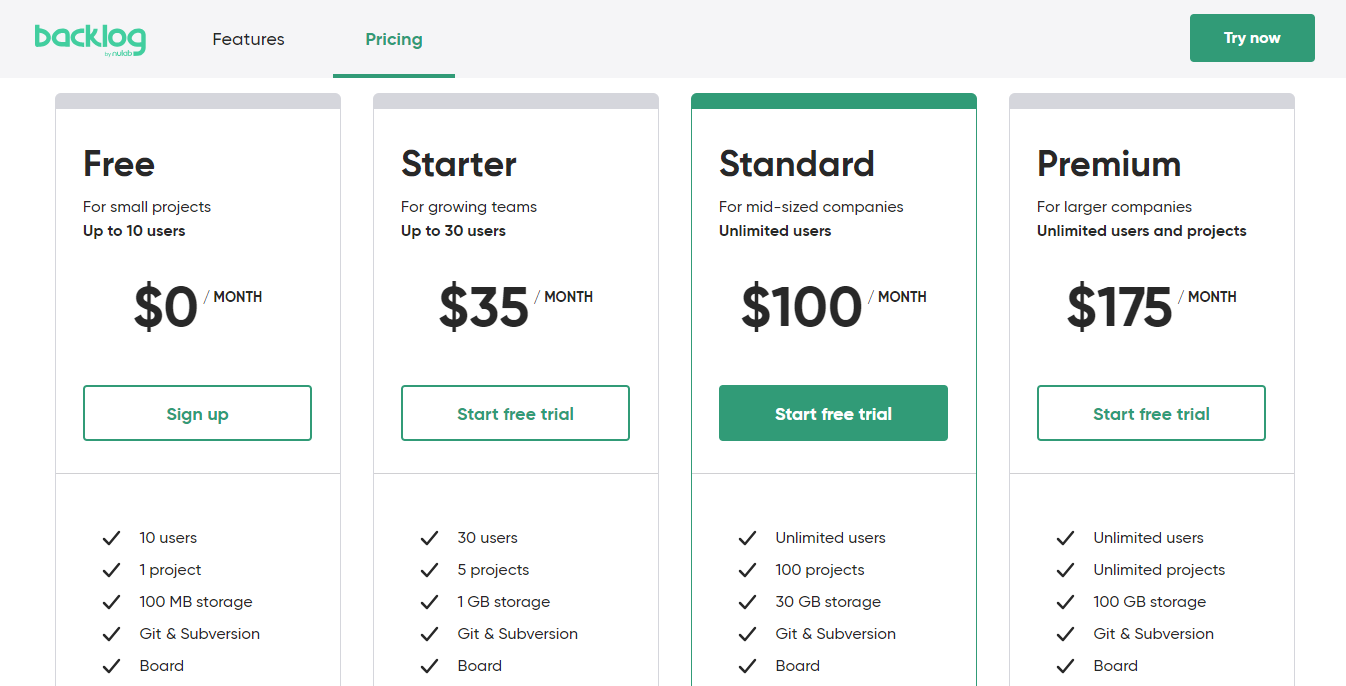Screen dimensions: 1346x686
Task: Click the $100 per month price
Action: (802, 307)
